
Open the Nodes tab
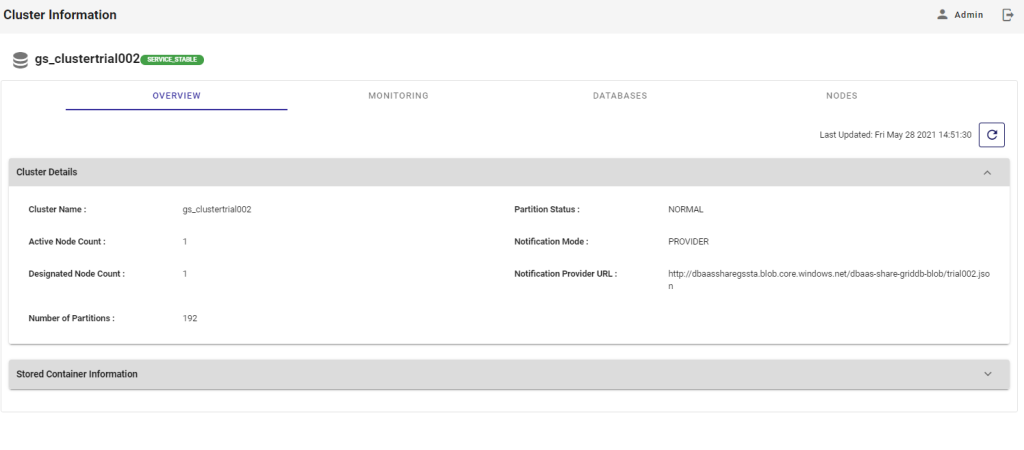coord(842,96)
